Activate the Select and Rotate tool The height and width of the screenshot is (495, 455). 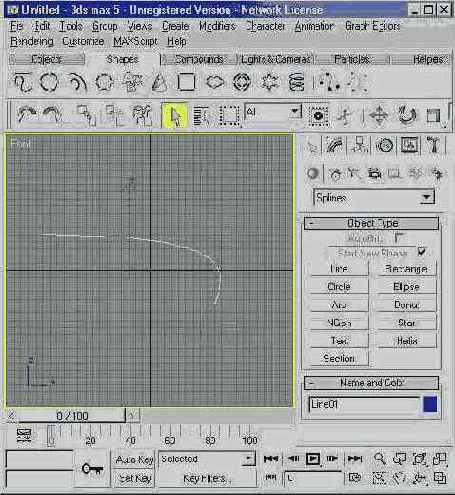tap(407, 116)
